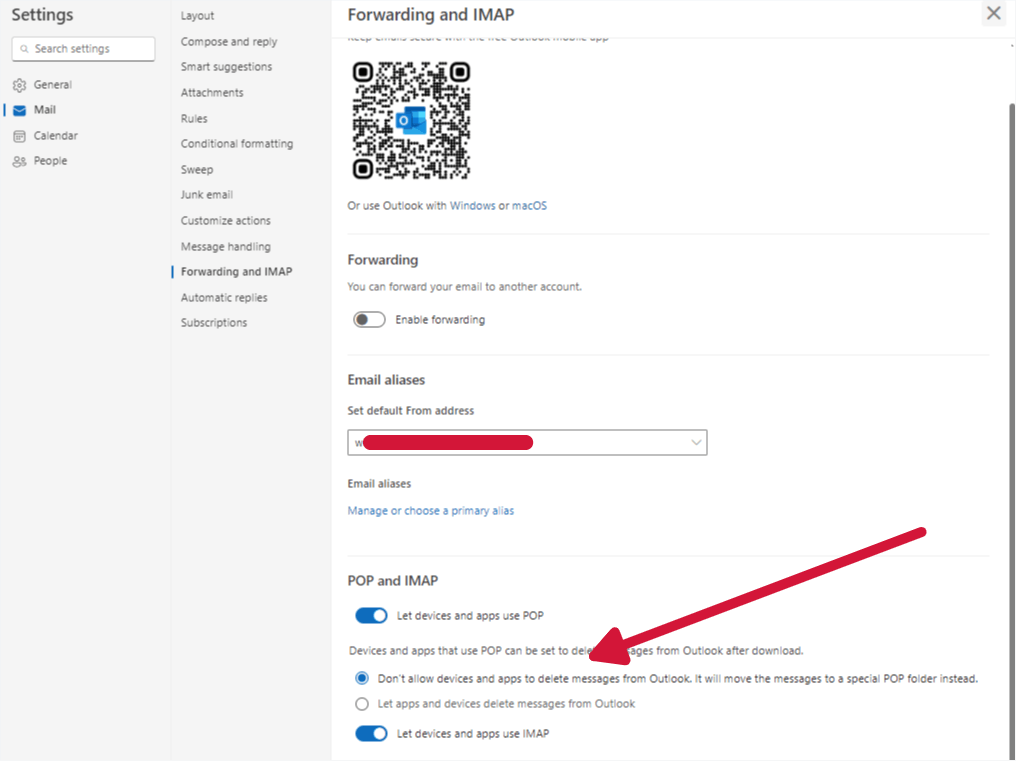The width and height of the screenshot is (1016, 761).
Task: Click the Forwarding section heading
Action: coord(382,260)
